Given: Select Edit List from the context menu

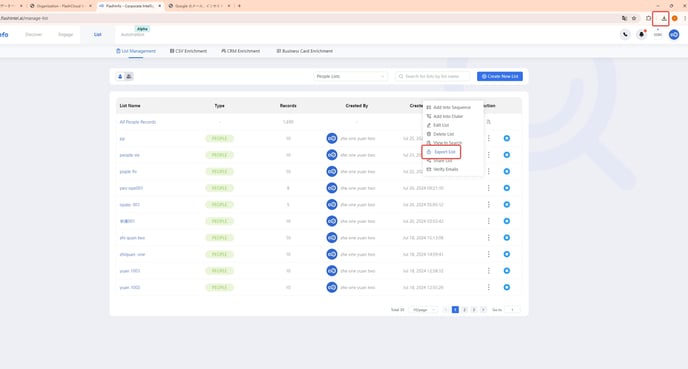Looking at the screenshot, I should tap(438, 125).
